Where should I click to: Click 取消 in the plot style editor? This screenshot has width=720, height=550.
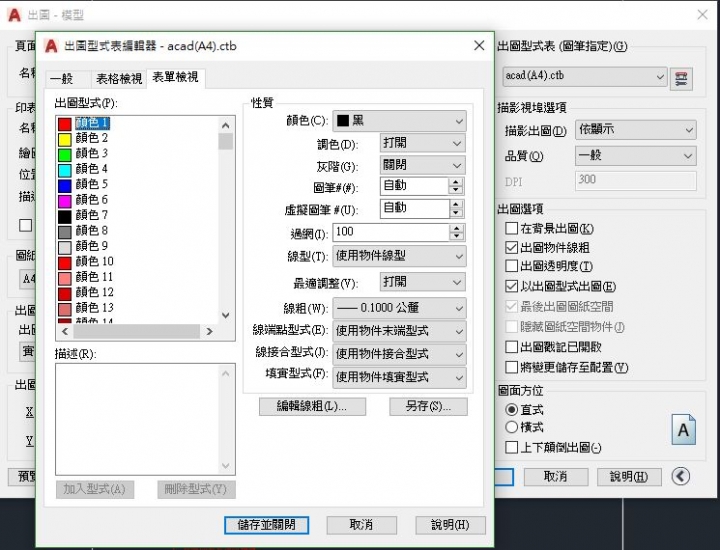pyautogui.click(x=361, y=525)
